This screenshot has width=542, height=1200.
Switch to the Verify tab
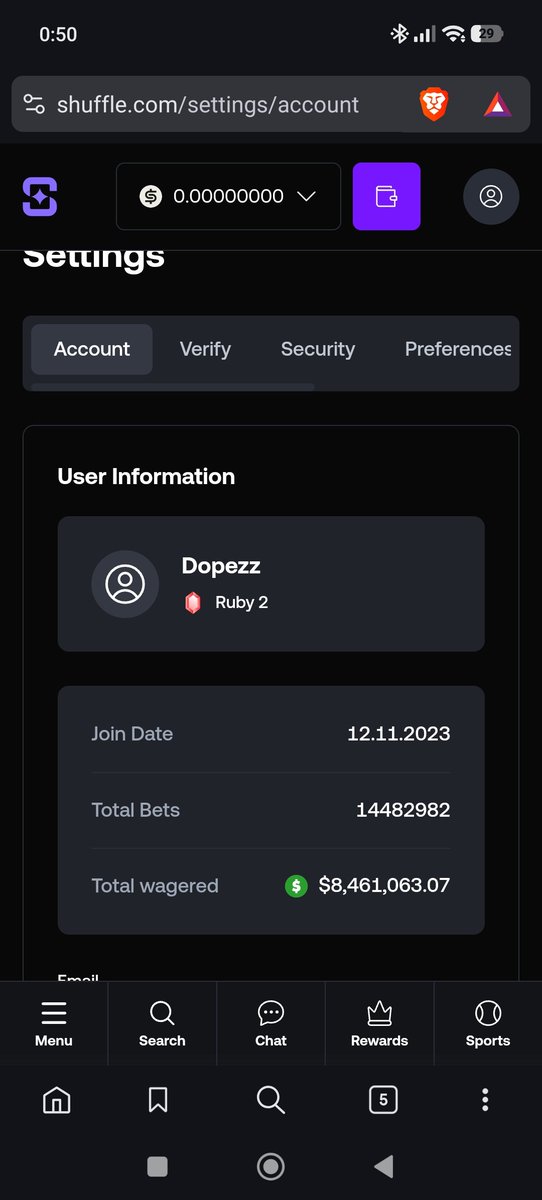pos(205,349)
